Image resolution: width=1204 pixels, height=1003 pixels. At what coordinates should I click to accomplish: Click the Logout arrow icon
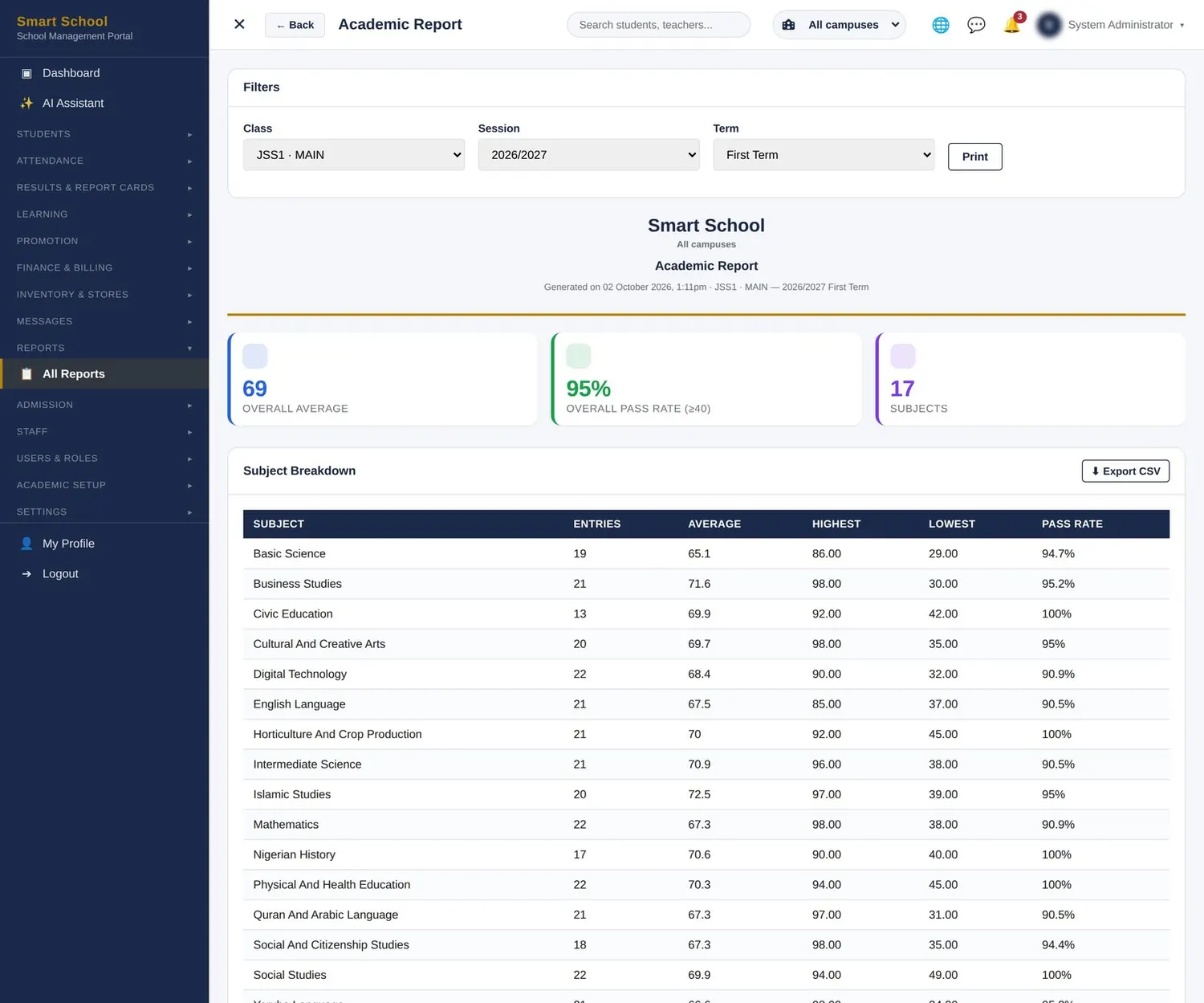tap(26, 573)
